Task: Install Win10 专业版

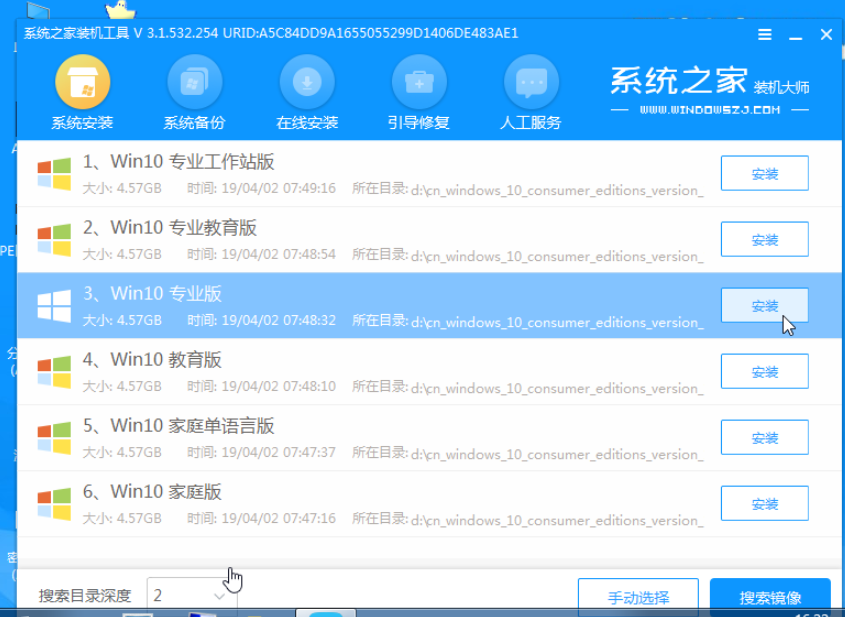Action: click(764, 306)
